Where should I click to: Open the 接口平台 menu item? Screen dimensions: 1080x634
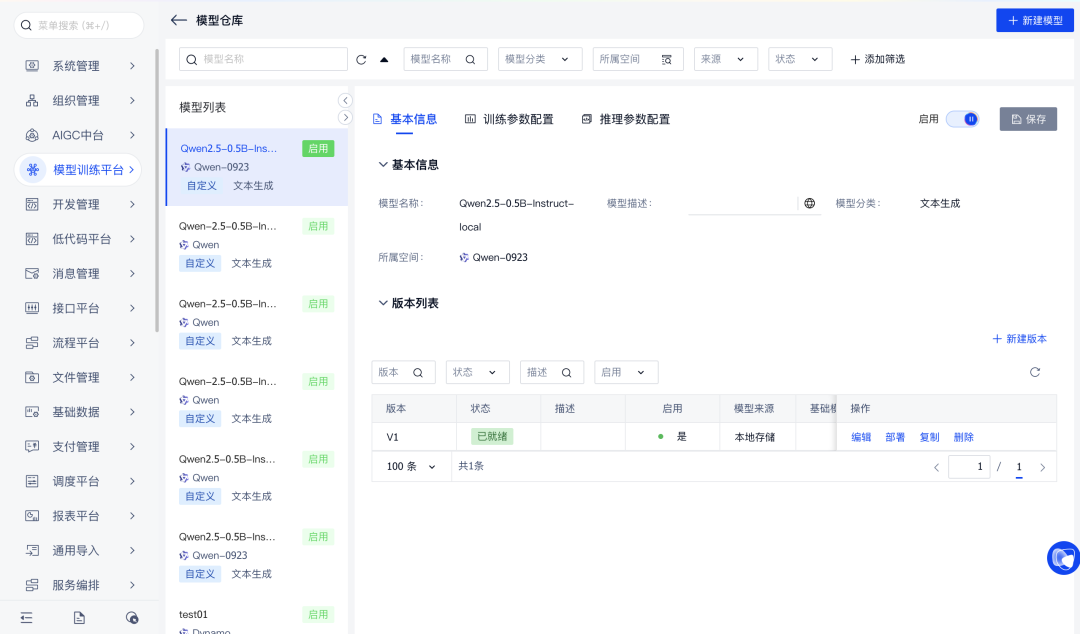(80, 308)
